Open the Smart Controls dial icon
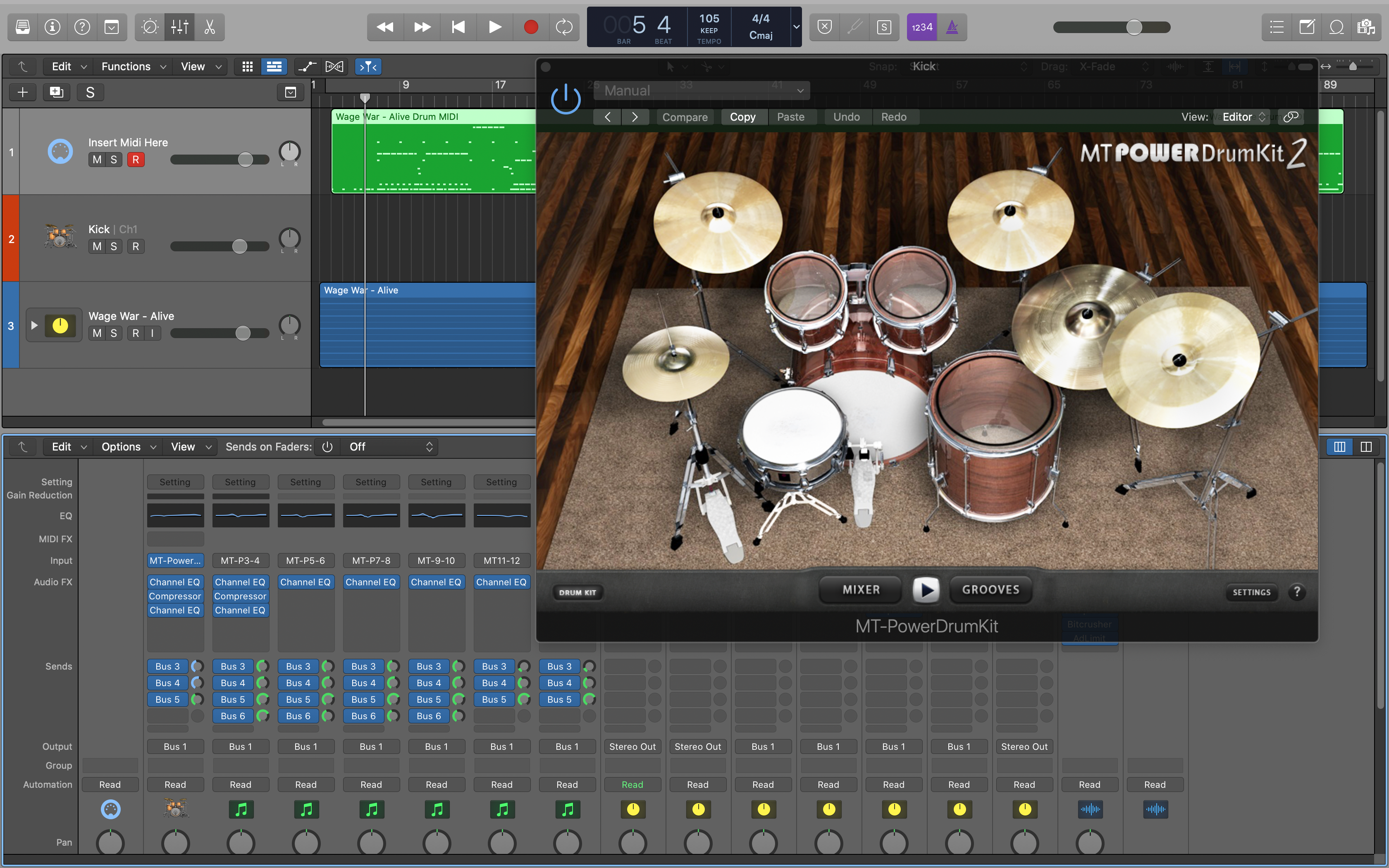Image resolution: width=1389 pixels, height=868 pixels. 150,27
